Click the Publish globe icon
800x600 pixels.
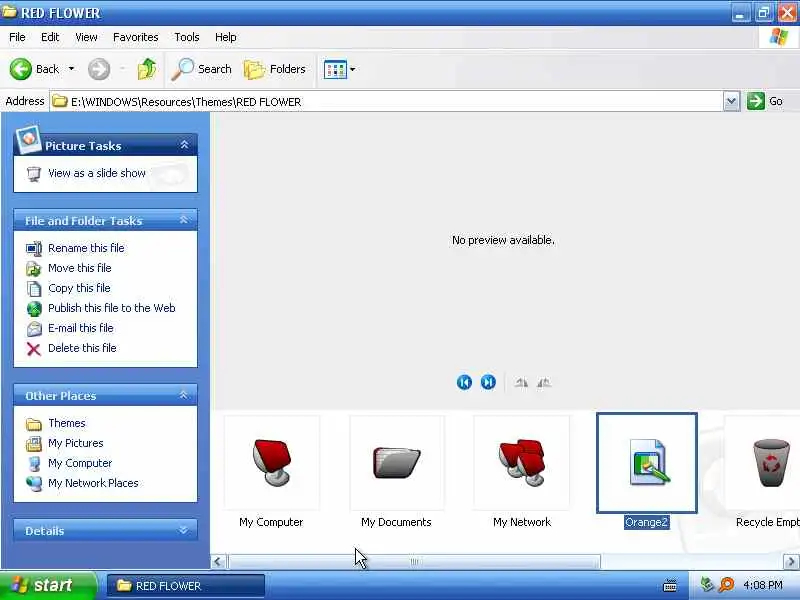34,309
